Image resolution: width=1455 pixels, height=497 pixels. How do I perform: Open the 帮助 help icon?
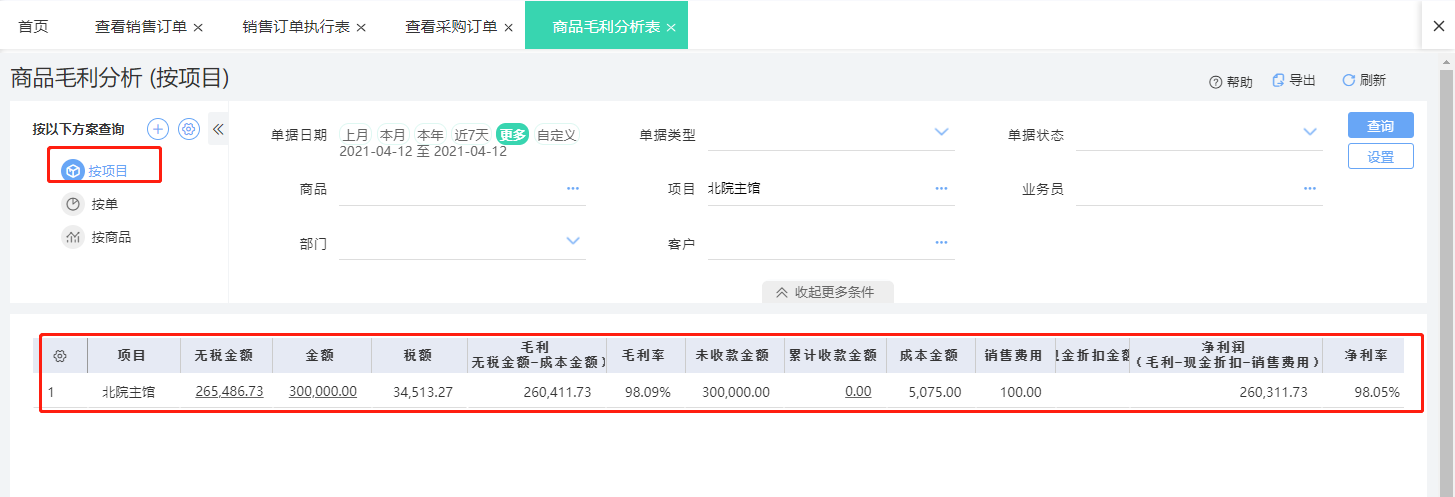[1216, 82]
